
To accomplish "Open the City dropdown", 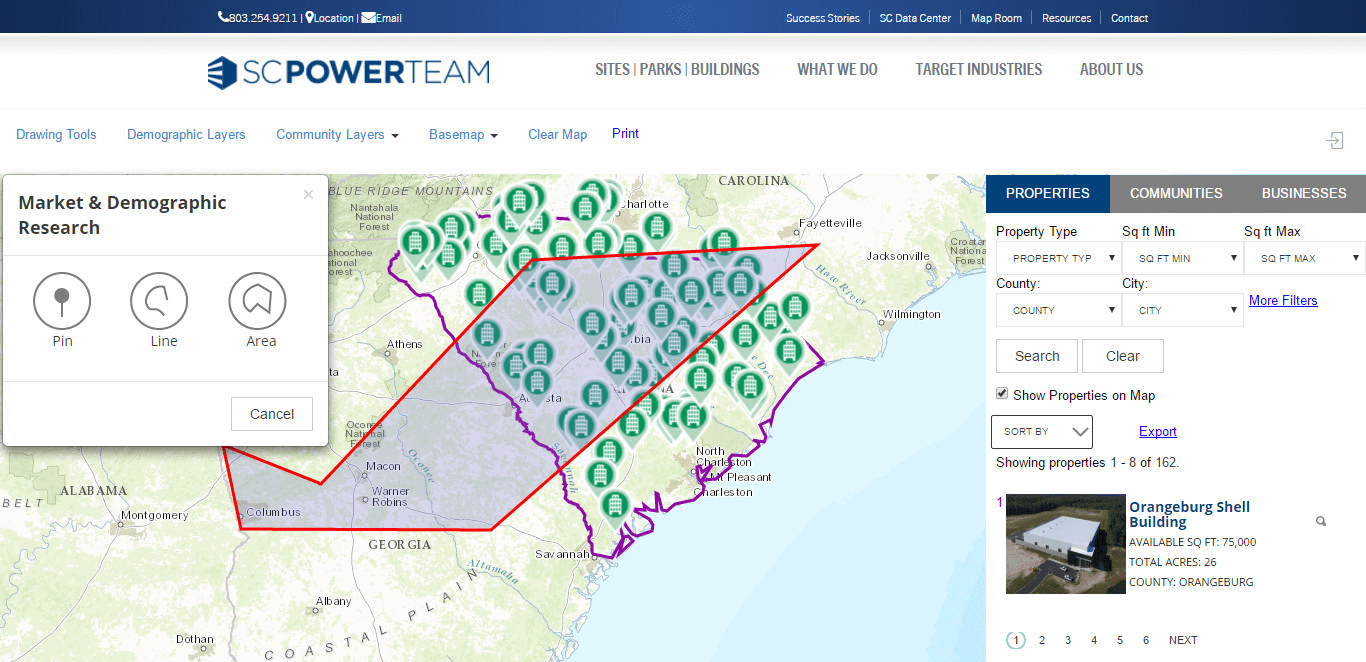I will tap(1182, 310).
